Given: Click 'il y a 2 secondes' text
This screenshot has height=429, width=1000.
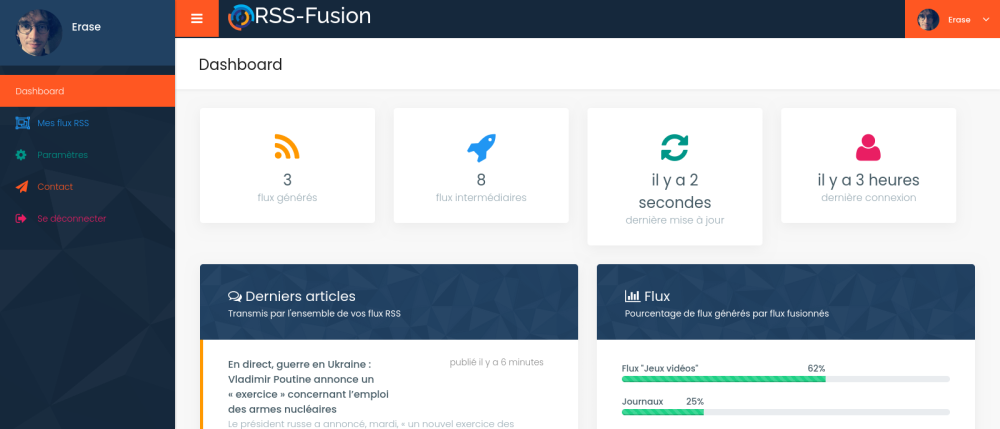Looking at the screenshot, I should coord(675,191).
